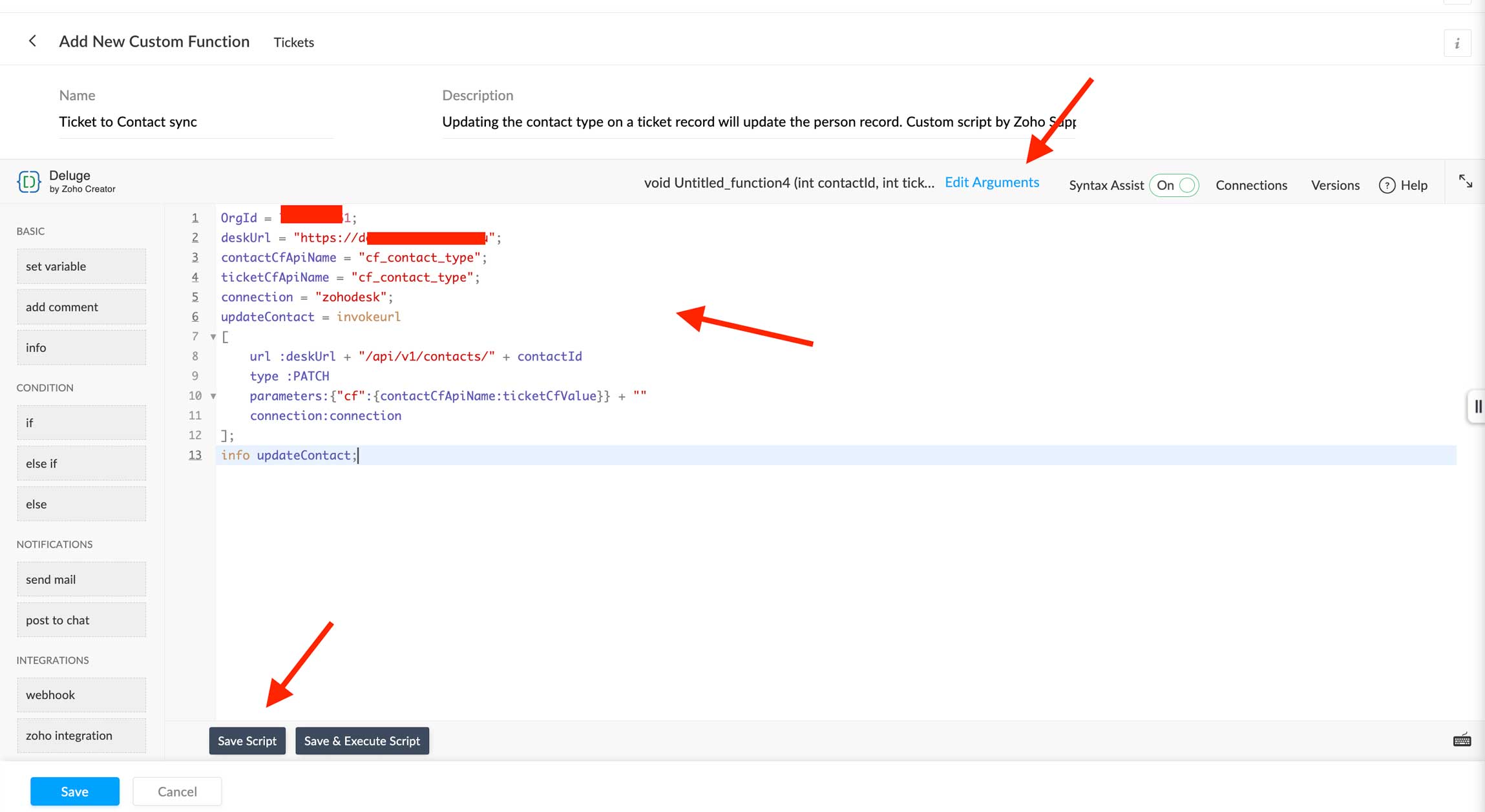
Task: Collapse code fold arrow at line 10
Action: (x=213, y=396)
